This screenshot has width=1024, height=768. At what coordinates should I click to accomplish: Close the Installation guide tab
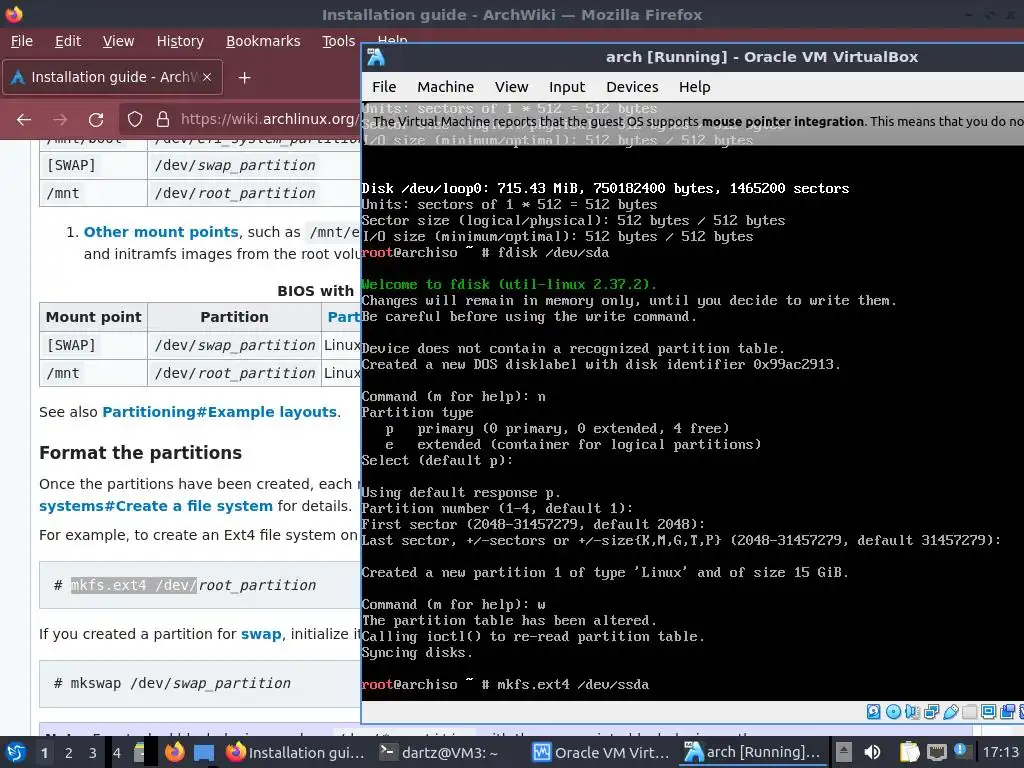(207, 77)
